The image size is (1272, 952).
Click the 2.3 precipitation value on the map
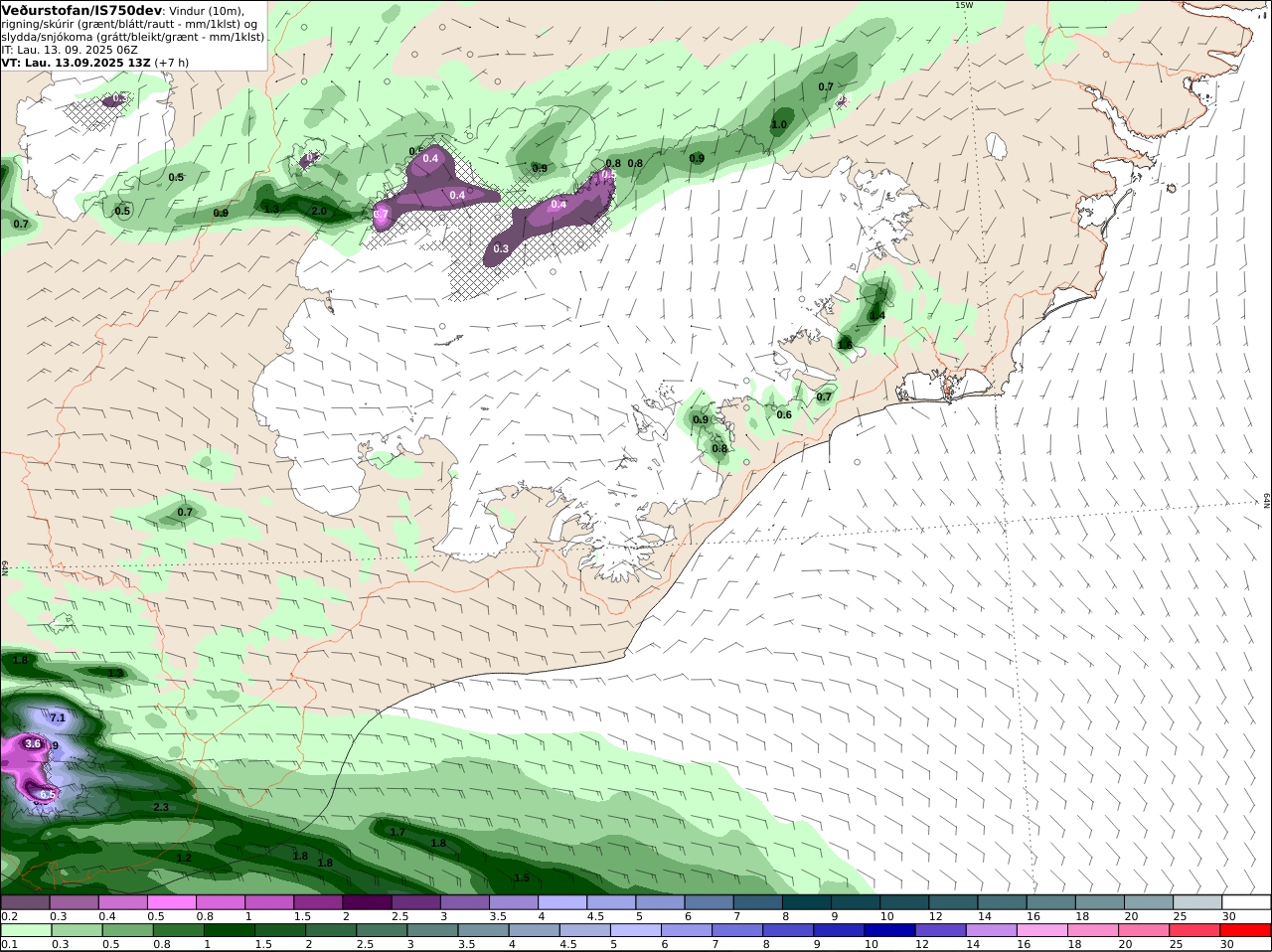pyautogui.click(x=161, y=807)
